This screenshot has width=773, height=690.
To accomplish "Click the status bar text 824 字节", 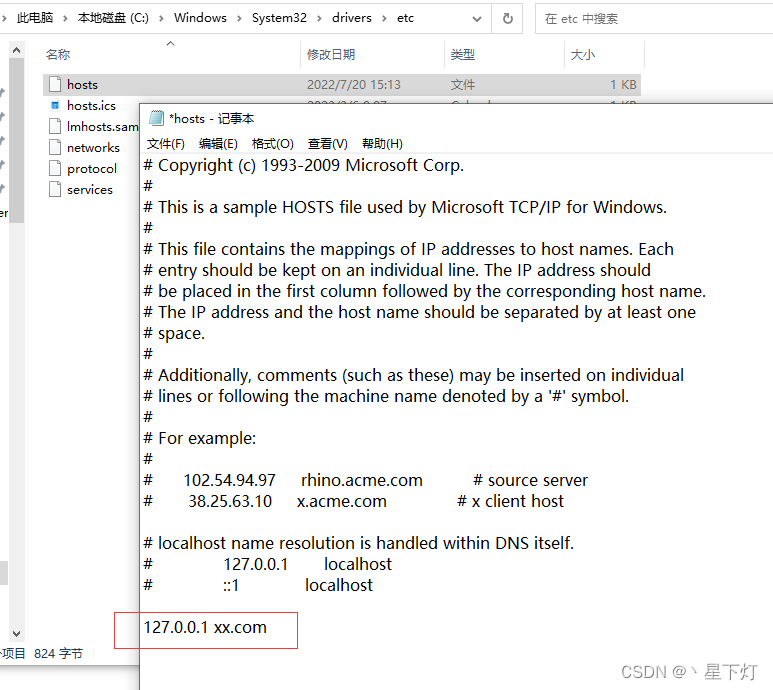I will tap(58, 654).
